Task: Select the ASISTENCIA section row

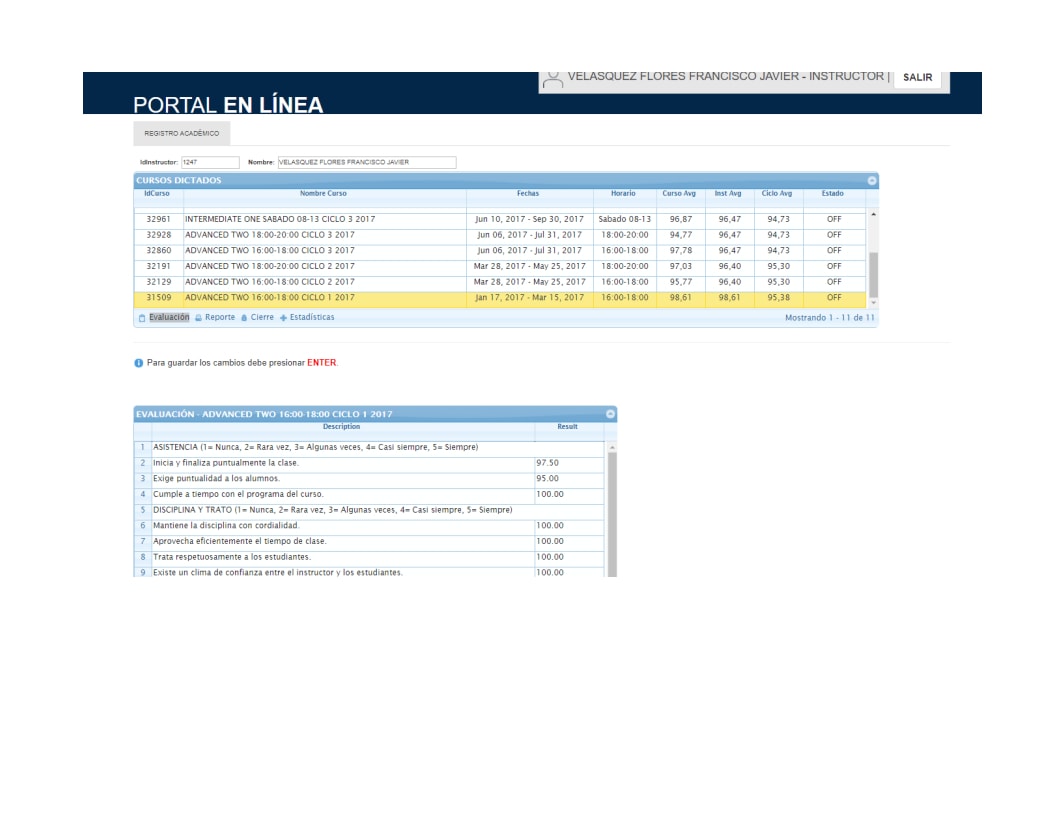Action: [369, 448]
